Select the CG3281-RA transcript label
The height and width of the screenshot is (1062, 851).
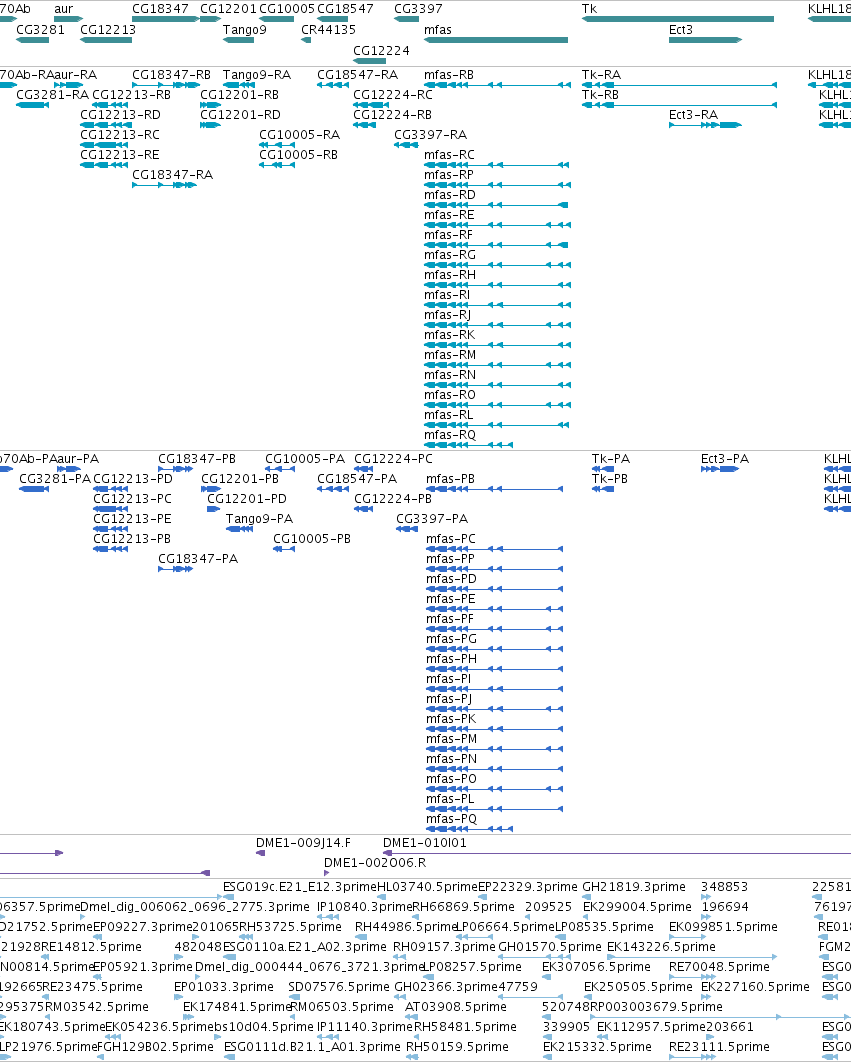pos(53,95)
